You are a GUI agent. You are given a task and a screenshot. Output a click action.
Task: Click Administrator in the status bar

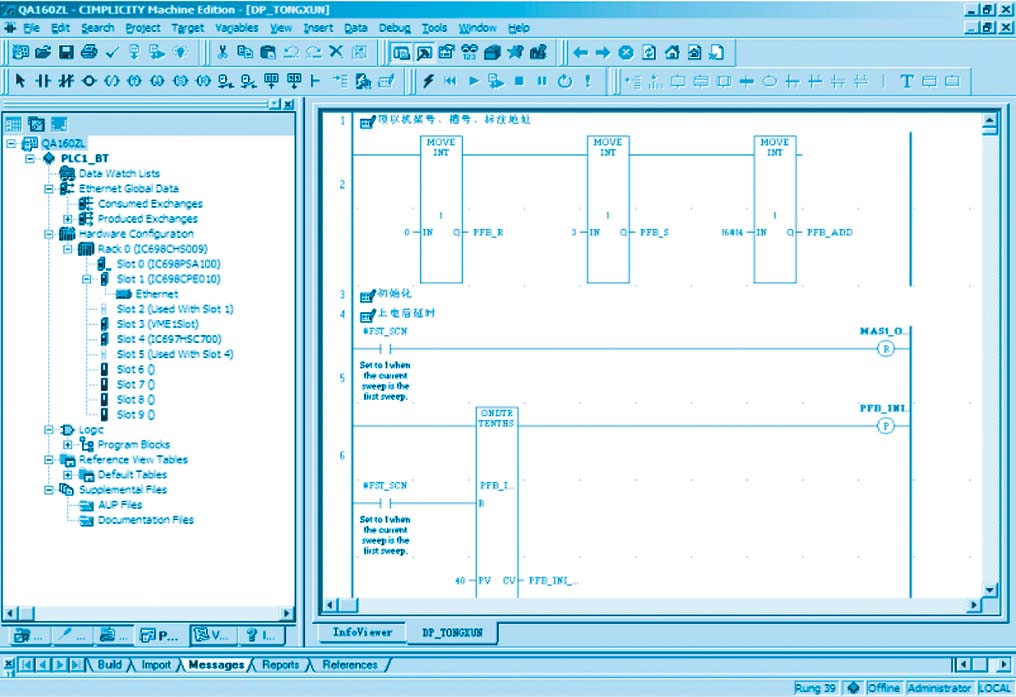coord(940,688)
